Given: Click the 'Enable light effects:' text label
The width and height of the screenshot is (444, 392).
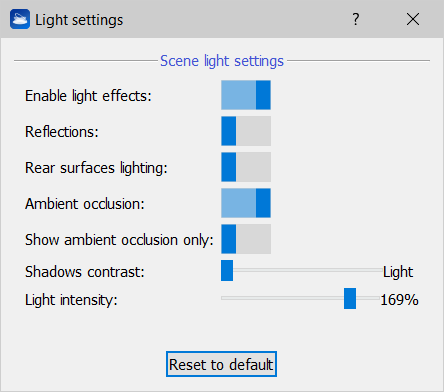Looking at the screenshot, I should point(88,96).
